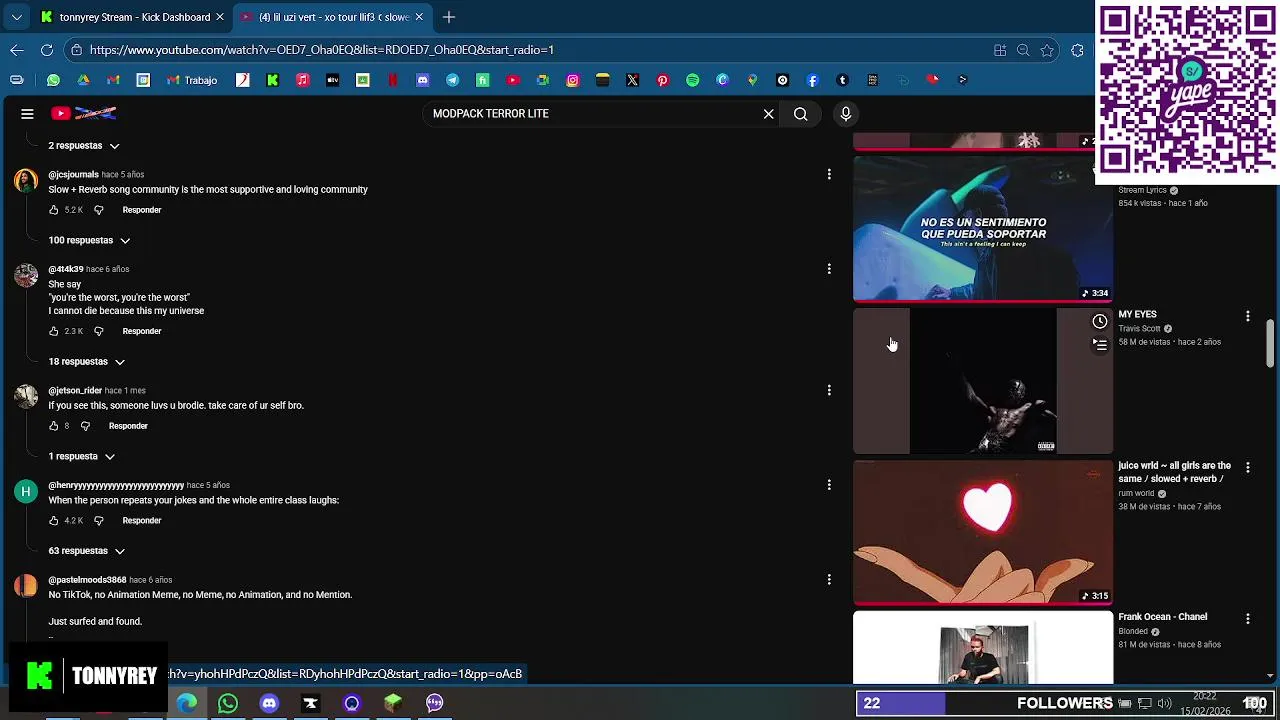This screenshot has width=1280, height=720.
Task: Expand the 1 respuesta reply
Action: coord(82,457)
